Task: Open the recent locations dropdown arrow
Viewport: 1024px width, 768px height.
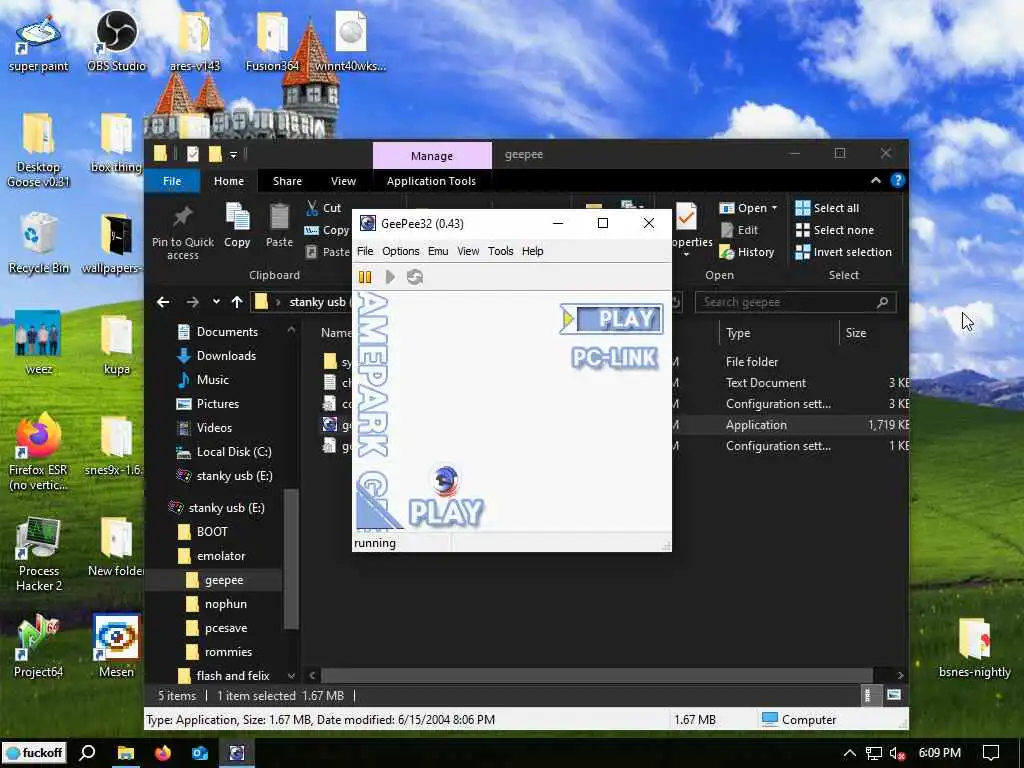Action: coord(216,302)
